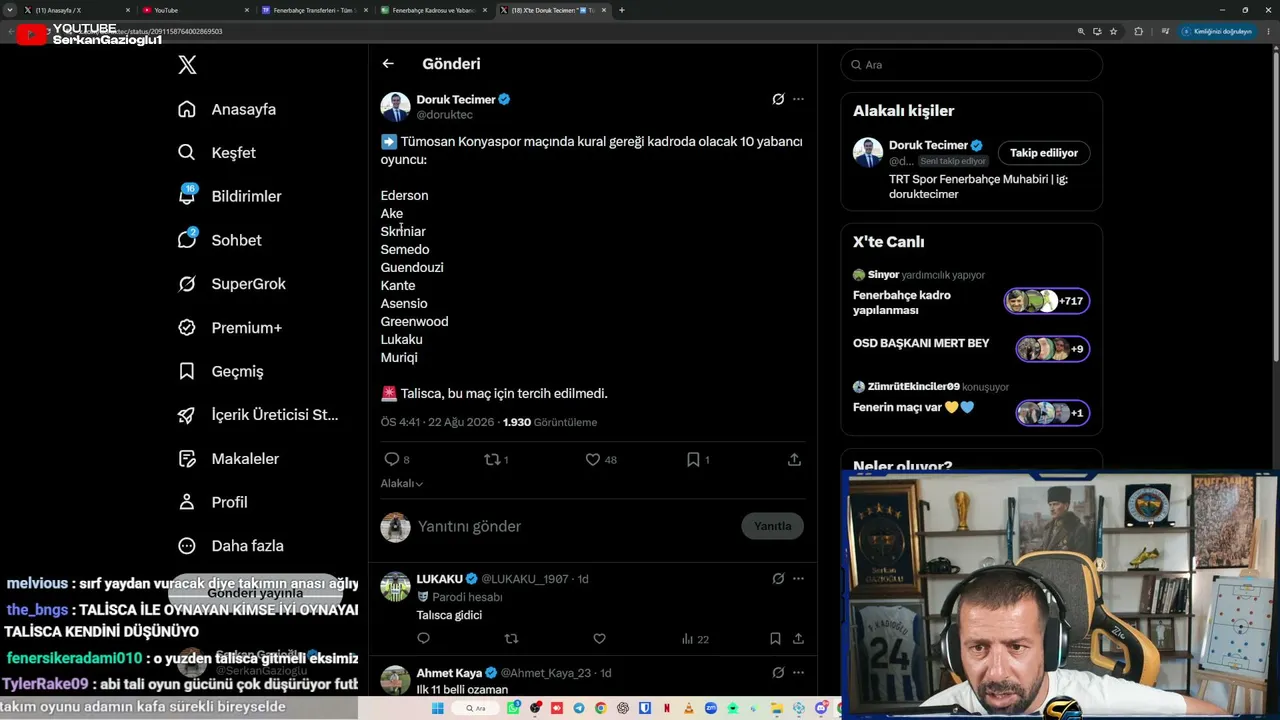Expand the Alakalı sort dropdown
This screenshot has width=1280, height=720.
(401, 483)
